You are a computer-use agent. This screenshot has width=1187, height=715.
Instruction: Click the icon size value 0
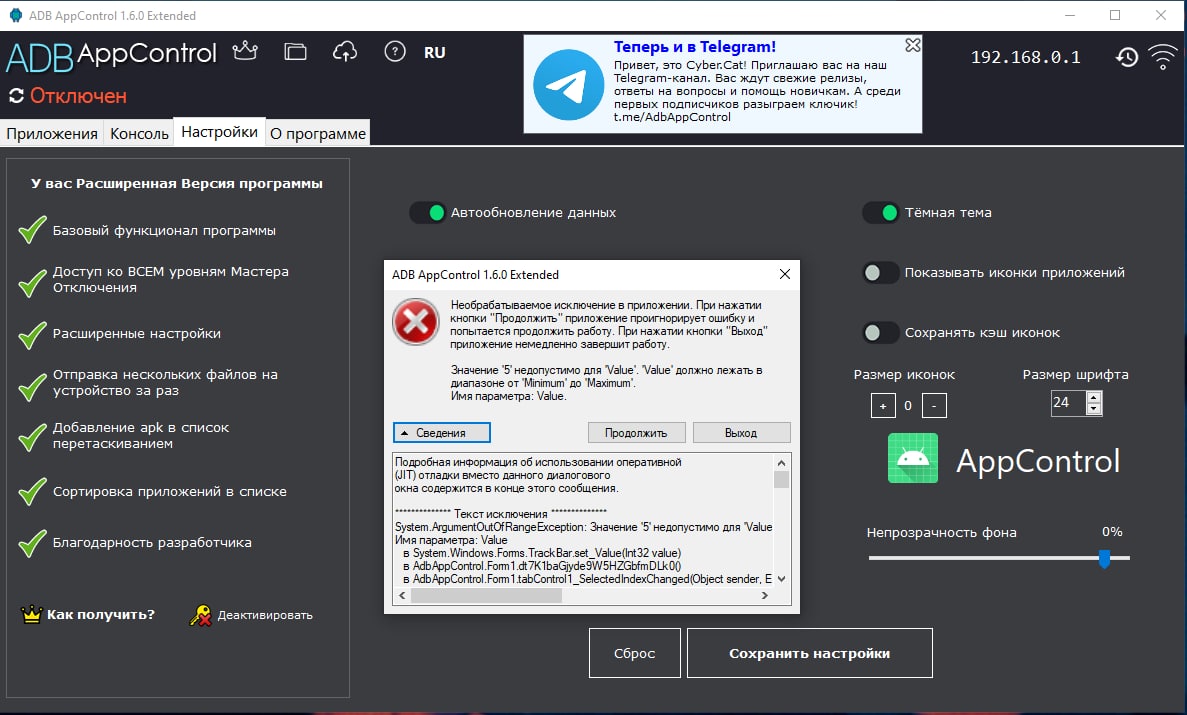[x=908, y=406]
